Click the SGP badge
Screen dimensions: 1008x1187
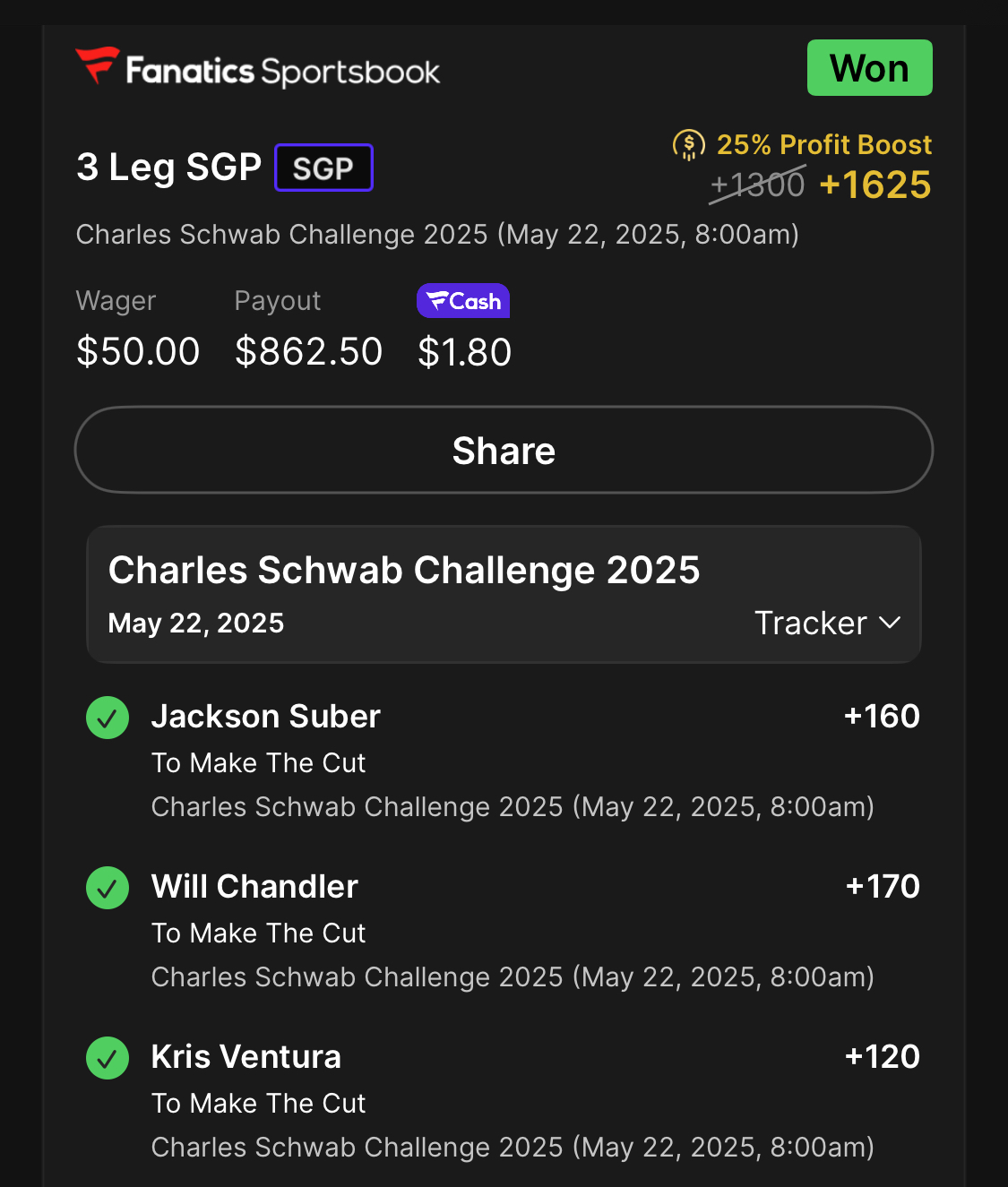click(323, 168)
